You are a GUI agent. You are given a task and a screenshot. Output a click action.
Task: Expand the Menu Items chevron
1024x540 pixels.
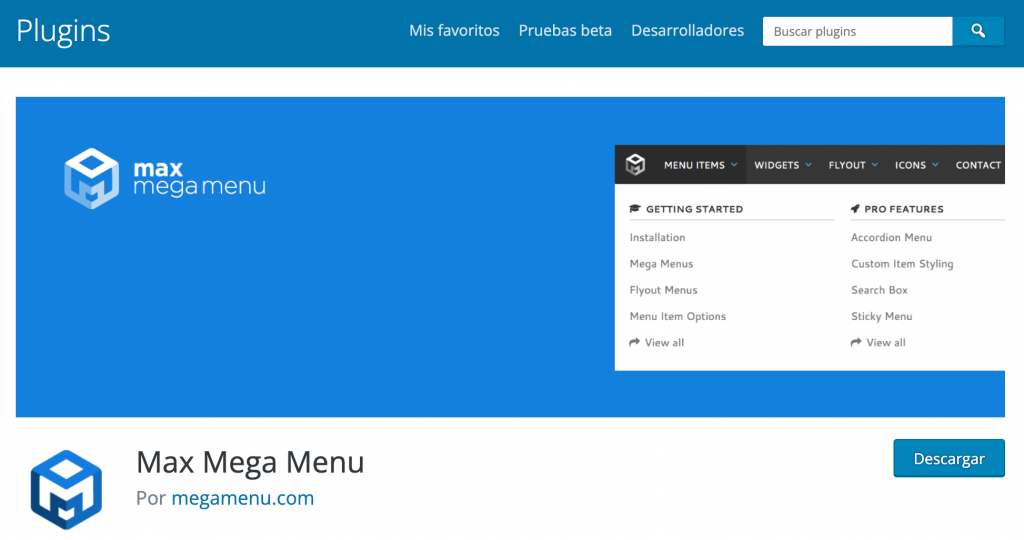(x=734, y=165)
